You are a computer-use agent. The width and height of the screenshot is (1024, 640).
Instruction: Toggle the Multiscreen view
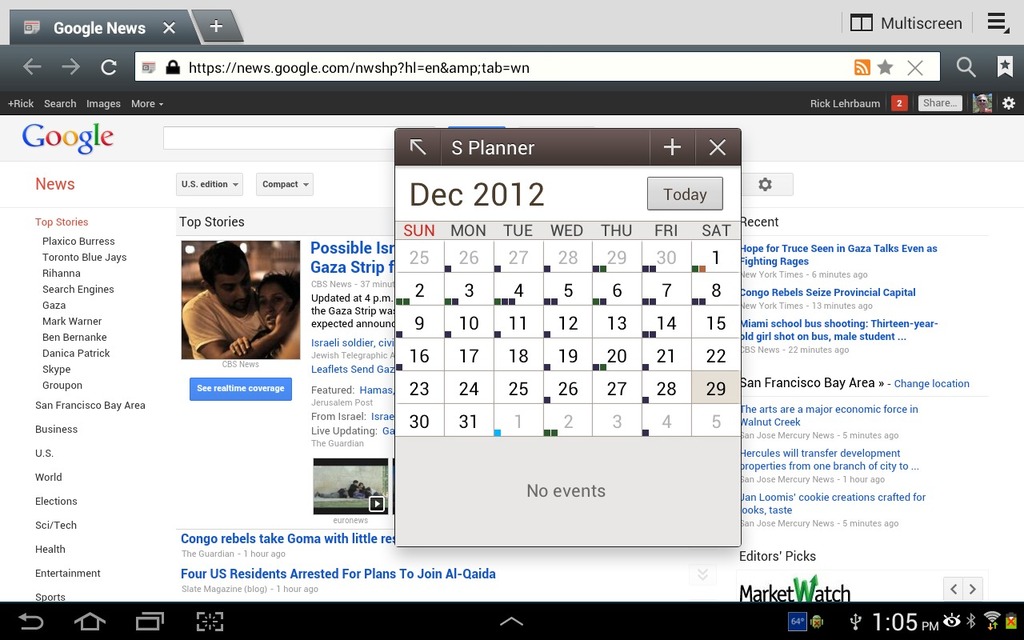[x=906, y=24]
